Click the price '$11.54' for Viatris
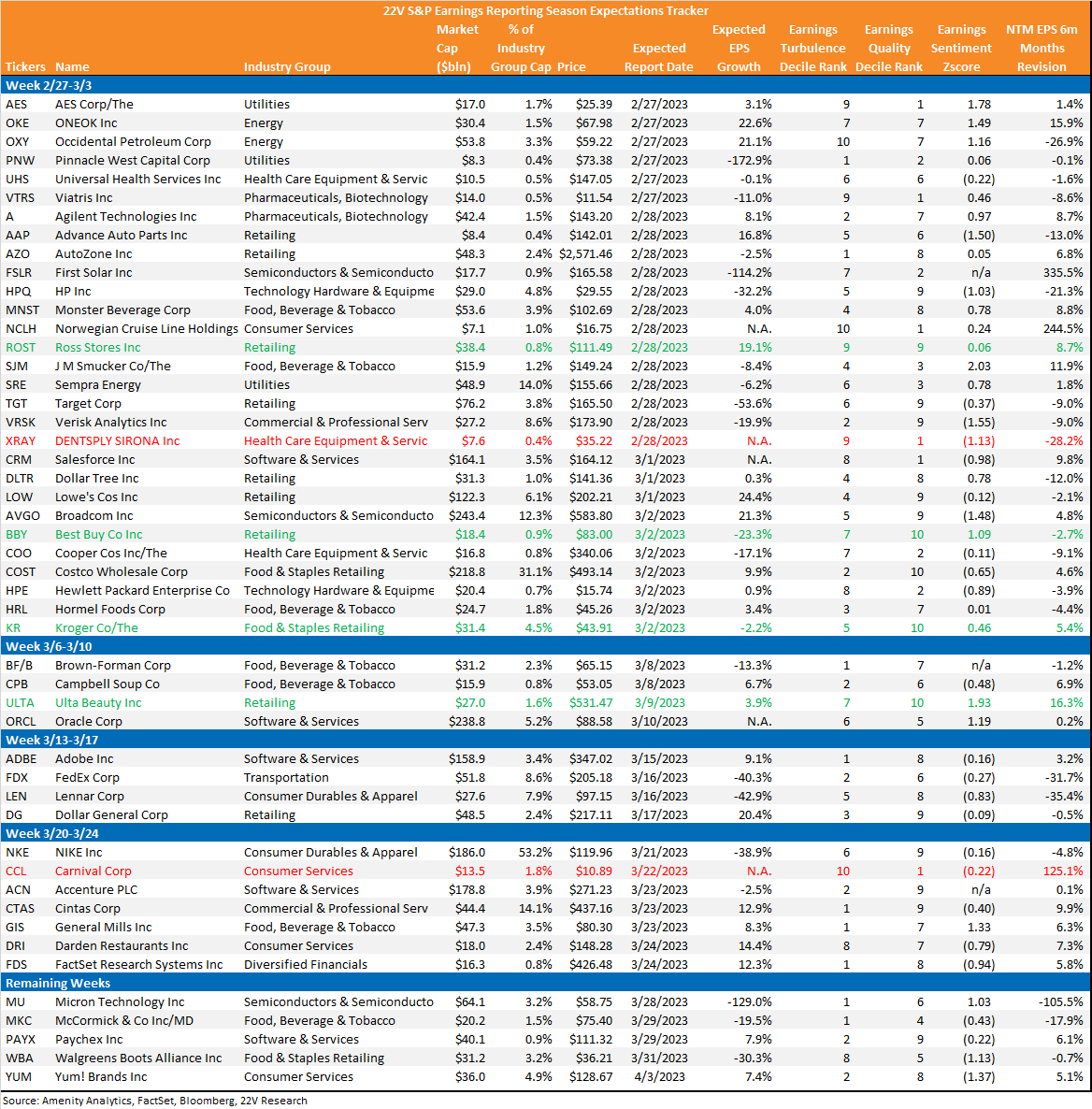Viewport: 1092px width, 1109px height. tap(594, 198)
